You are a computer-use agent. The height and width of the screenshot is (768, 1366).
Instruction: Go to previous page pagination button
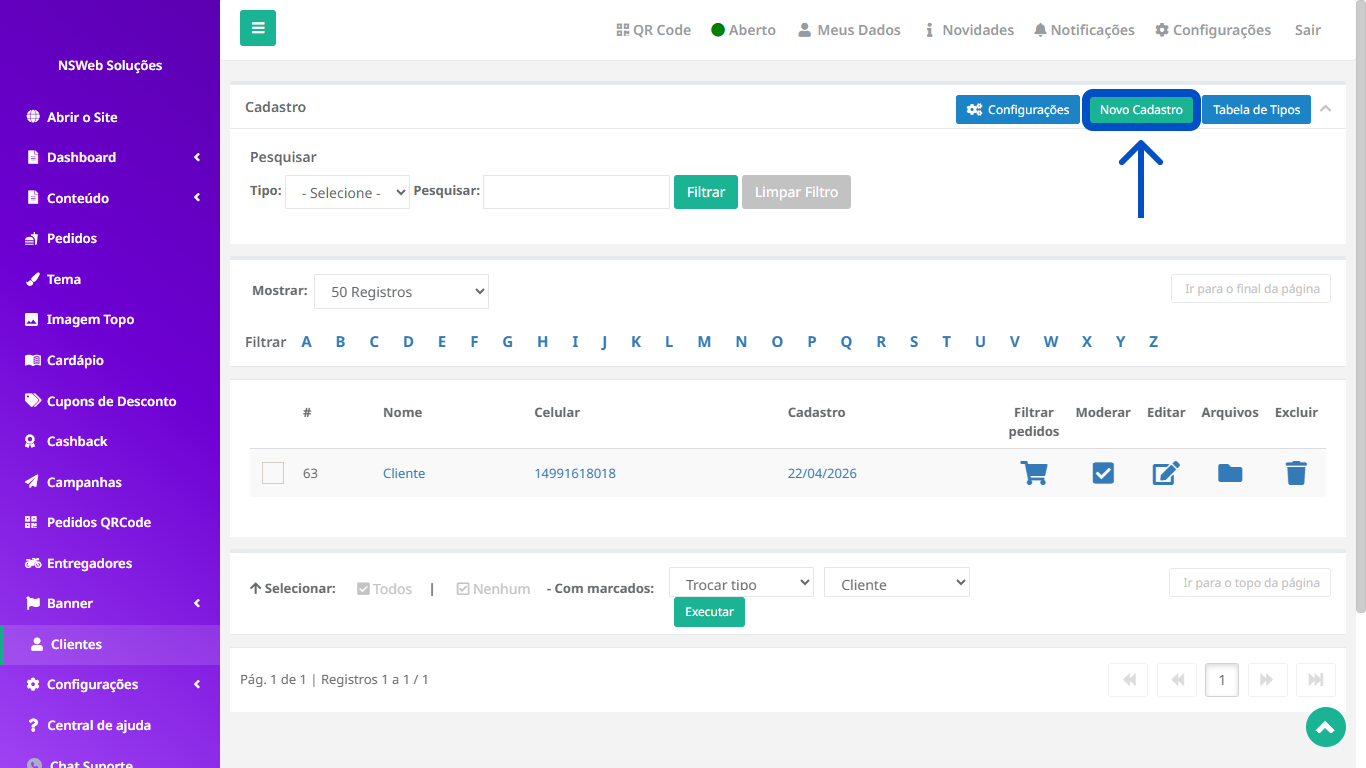click(x=1177, y=680)
